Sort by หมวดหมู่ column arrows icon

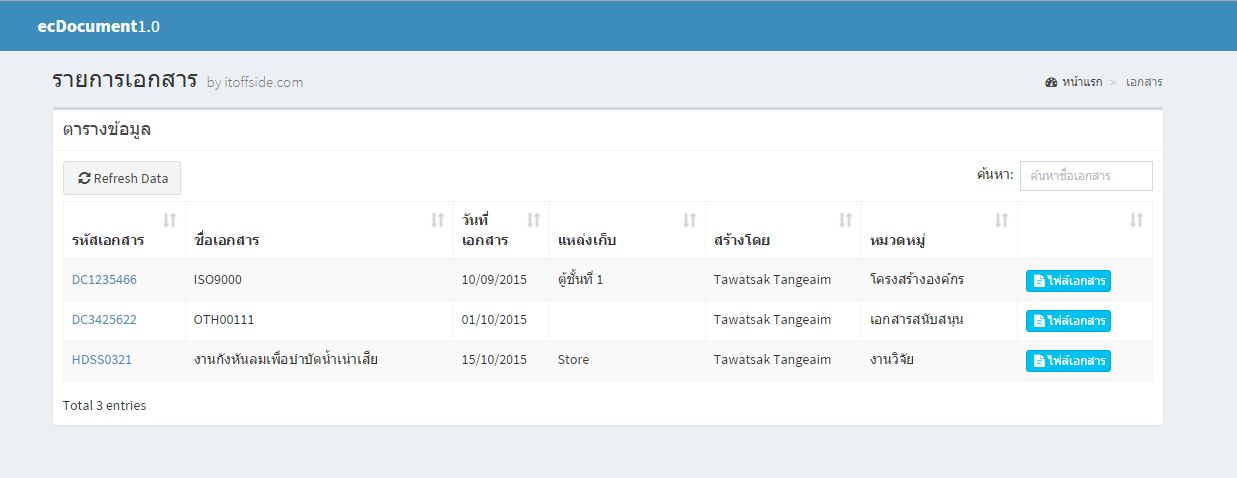pyautogui.click(x=1001, y=220)
